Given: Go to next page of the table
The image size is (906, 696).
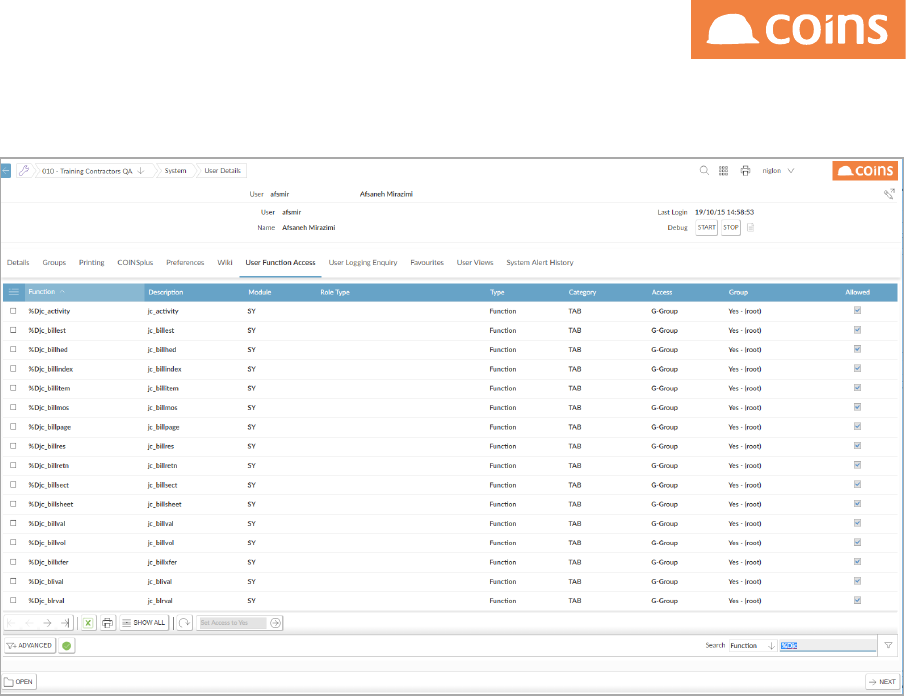Looking at the screenshot, I should pos(47,623).
